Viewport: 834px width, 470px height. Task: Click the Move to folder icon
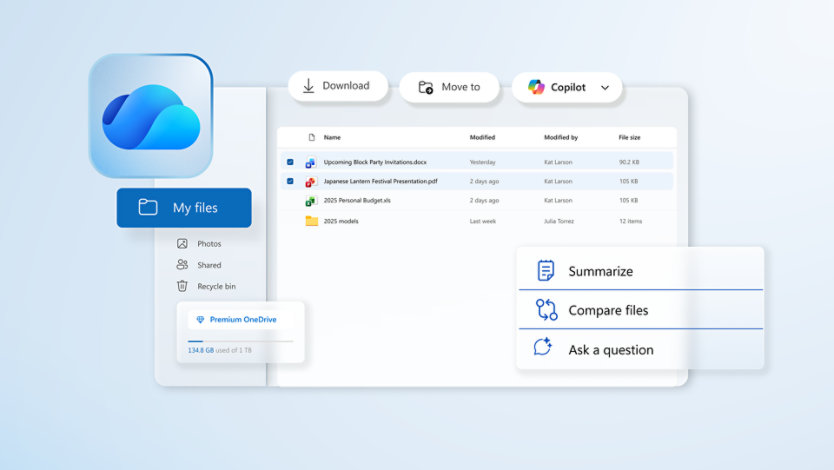(x=426, y=87)
